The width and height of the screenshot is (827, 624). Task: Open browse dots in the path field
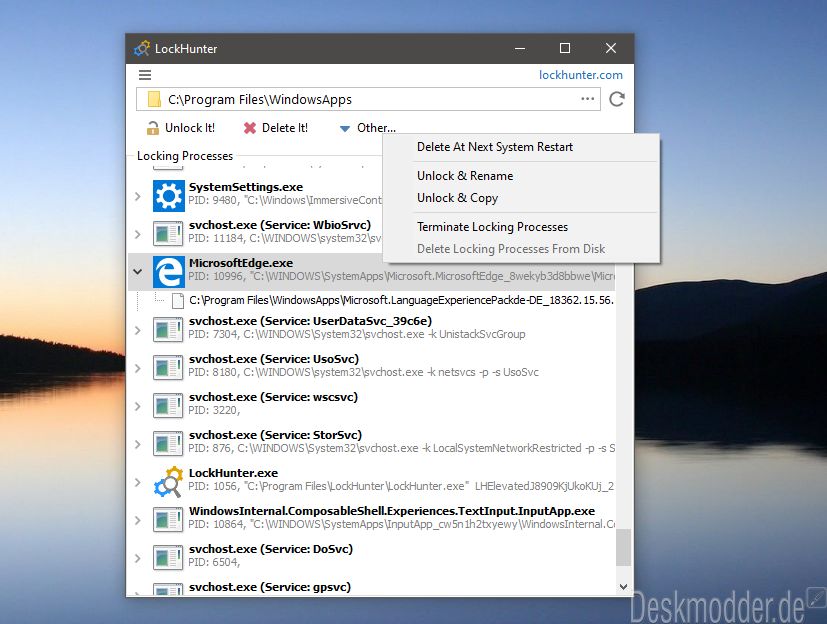[588, 99]
